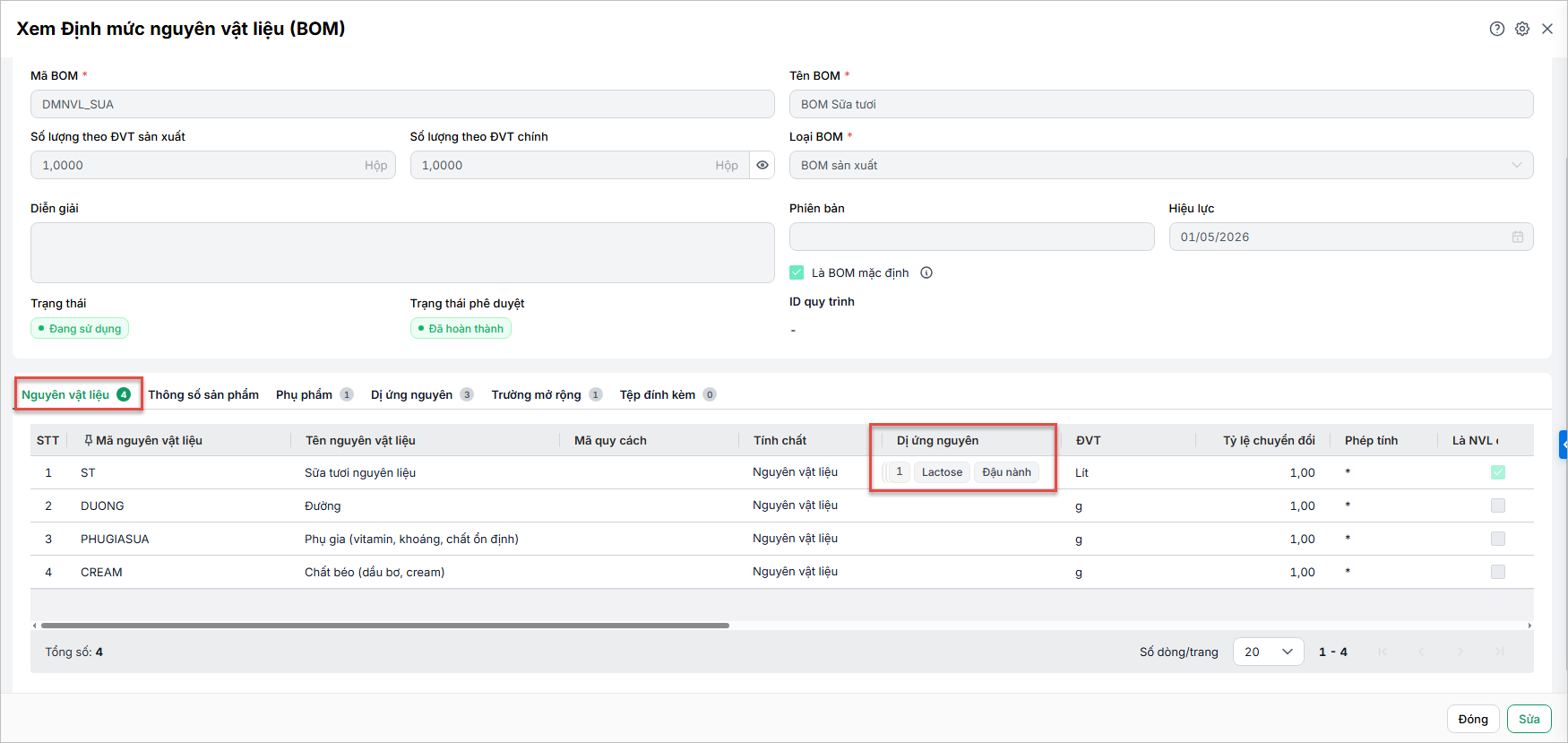1568x743 pixels.
Task: Close the BOM view dialog
Action: click(1547, 29)
